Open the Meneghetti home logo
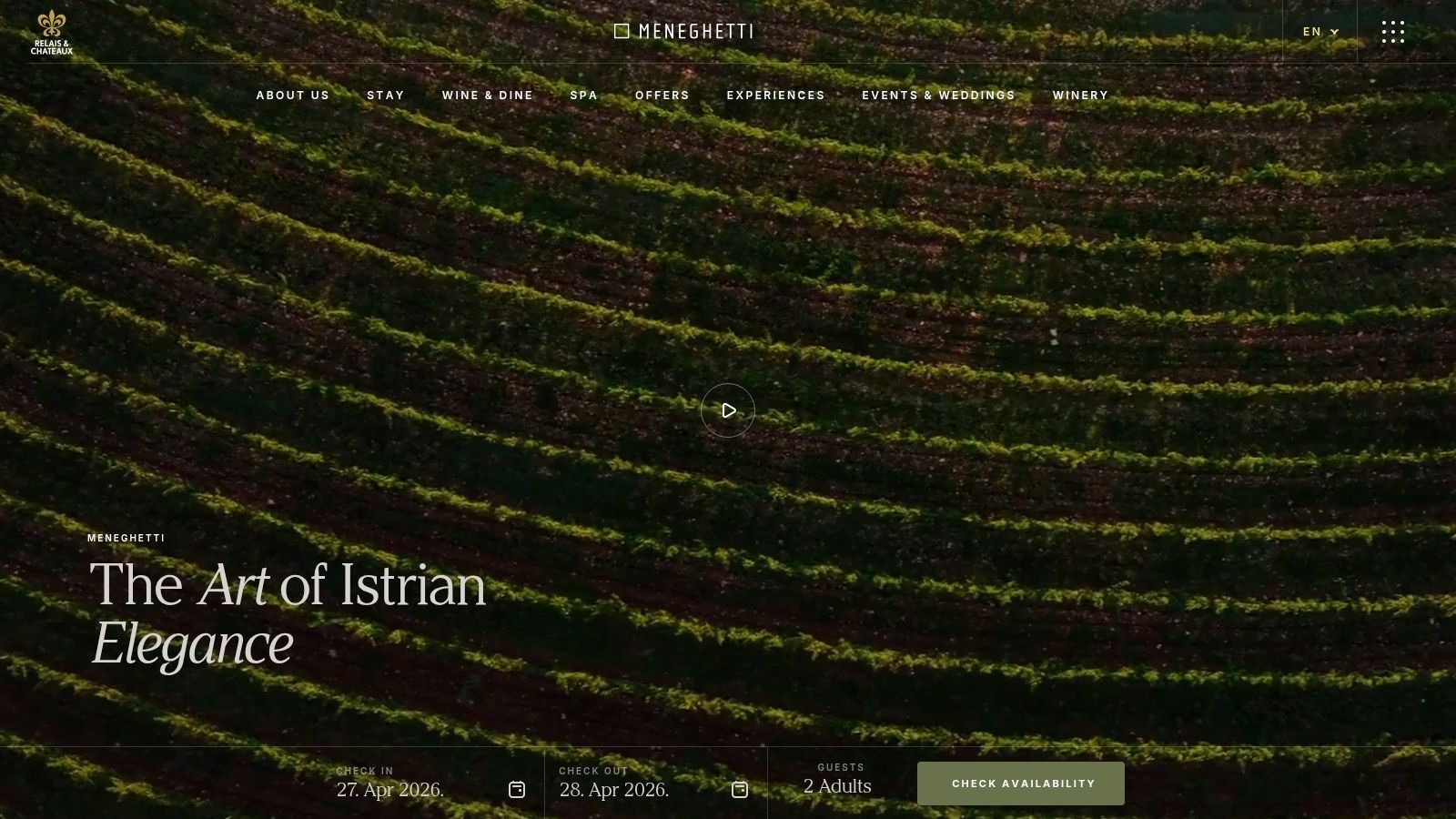This screenshot has height=819, width=1456. click(683, 31)
